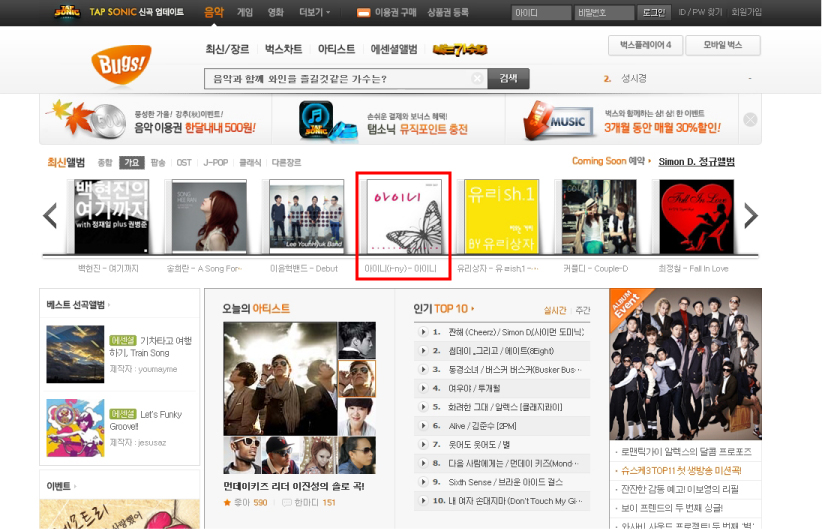822x529 pixels.
Task: Open 벅스플레이어 4 button
Action: pyautogui.click(x=645, y=45)
